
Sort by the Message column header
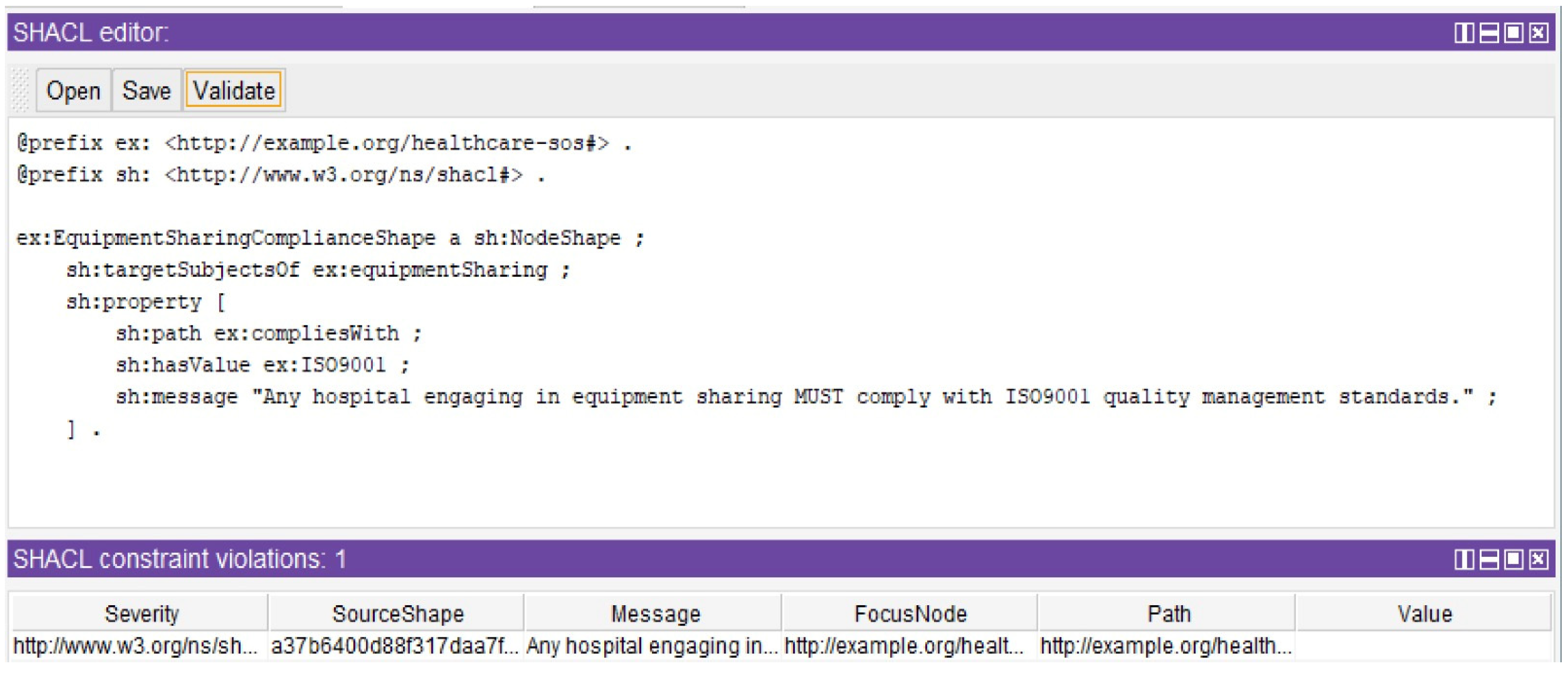[x=655, y=613]
